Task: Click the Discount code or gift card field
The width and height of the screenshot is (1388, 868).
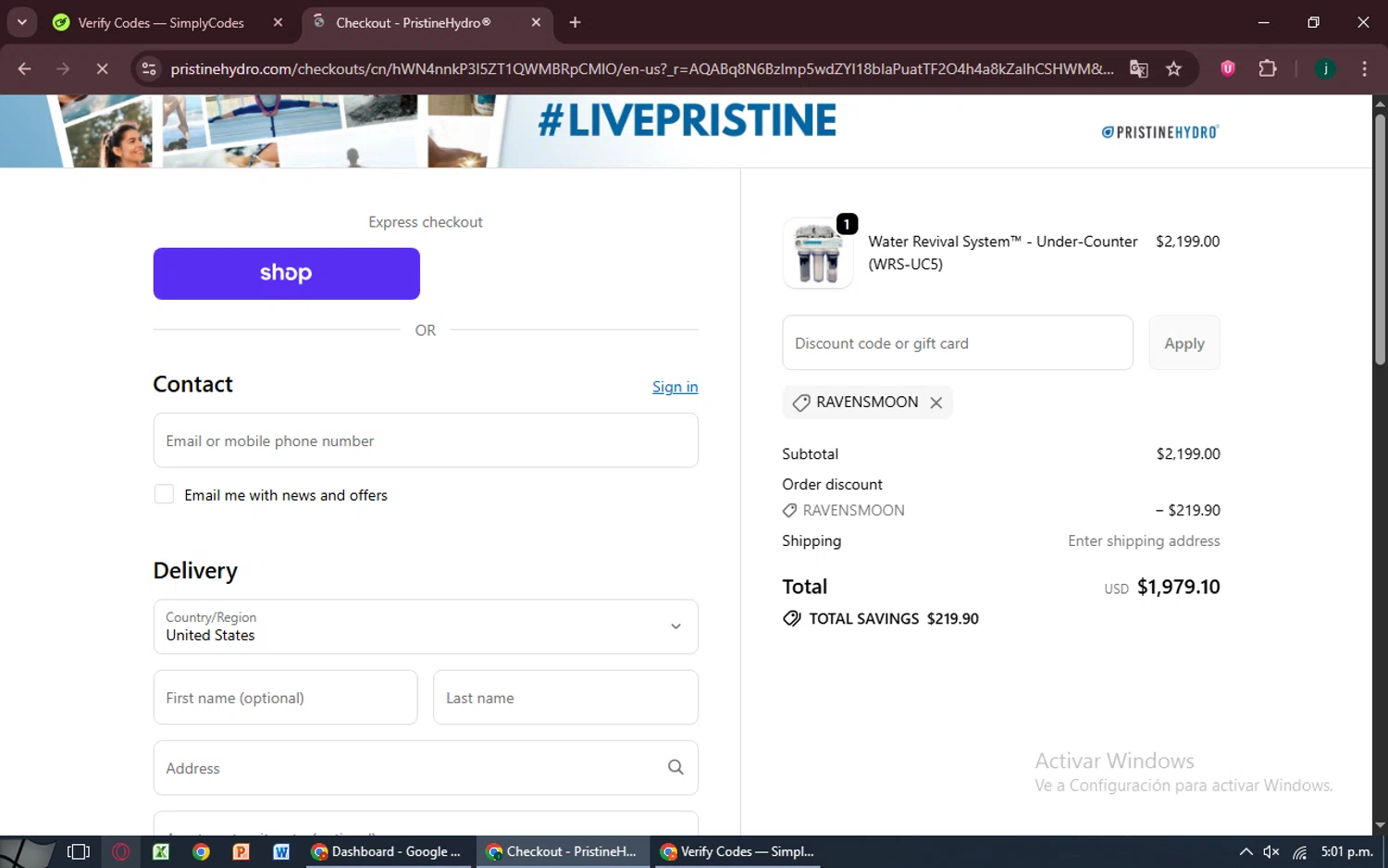Action: [x=958, y=342]
